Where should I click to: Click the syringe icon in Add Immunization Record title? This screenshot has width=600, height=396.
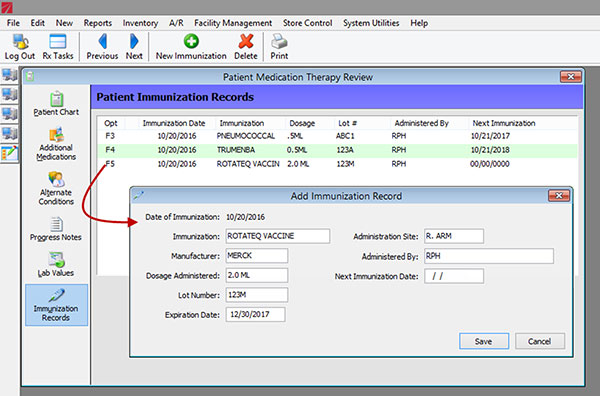pos(139,196)
